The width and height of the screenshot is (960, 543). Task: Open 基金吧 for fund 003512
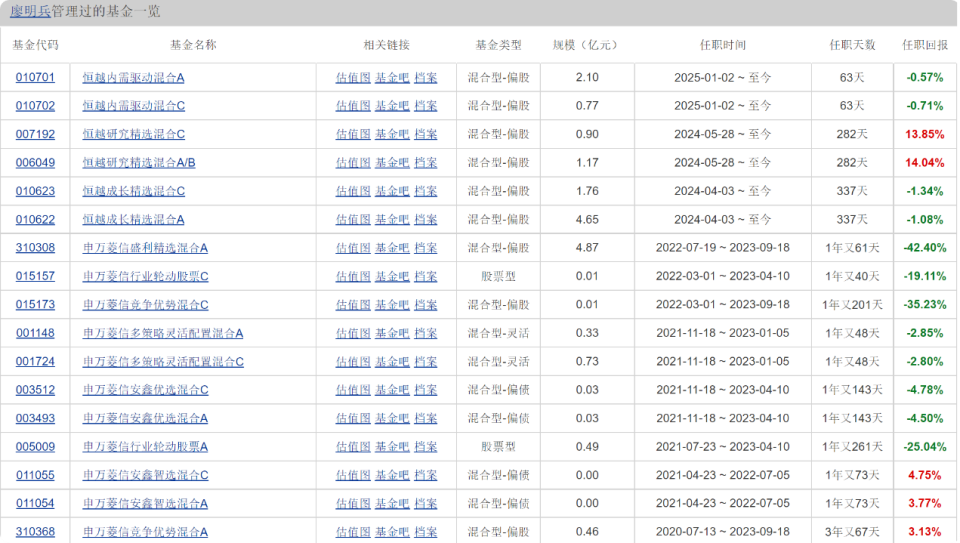392,390
